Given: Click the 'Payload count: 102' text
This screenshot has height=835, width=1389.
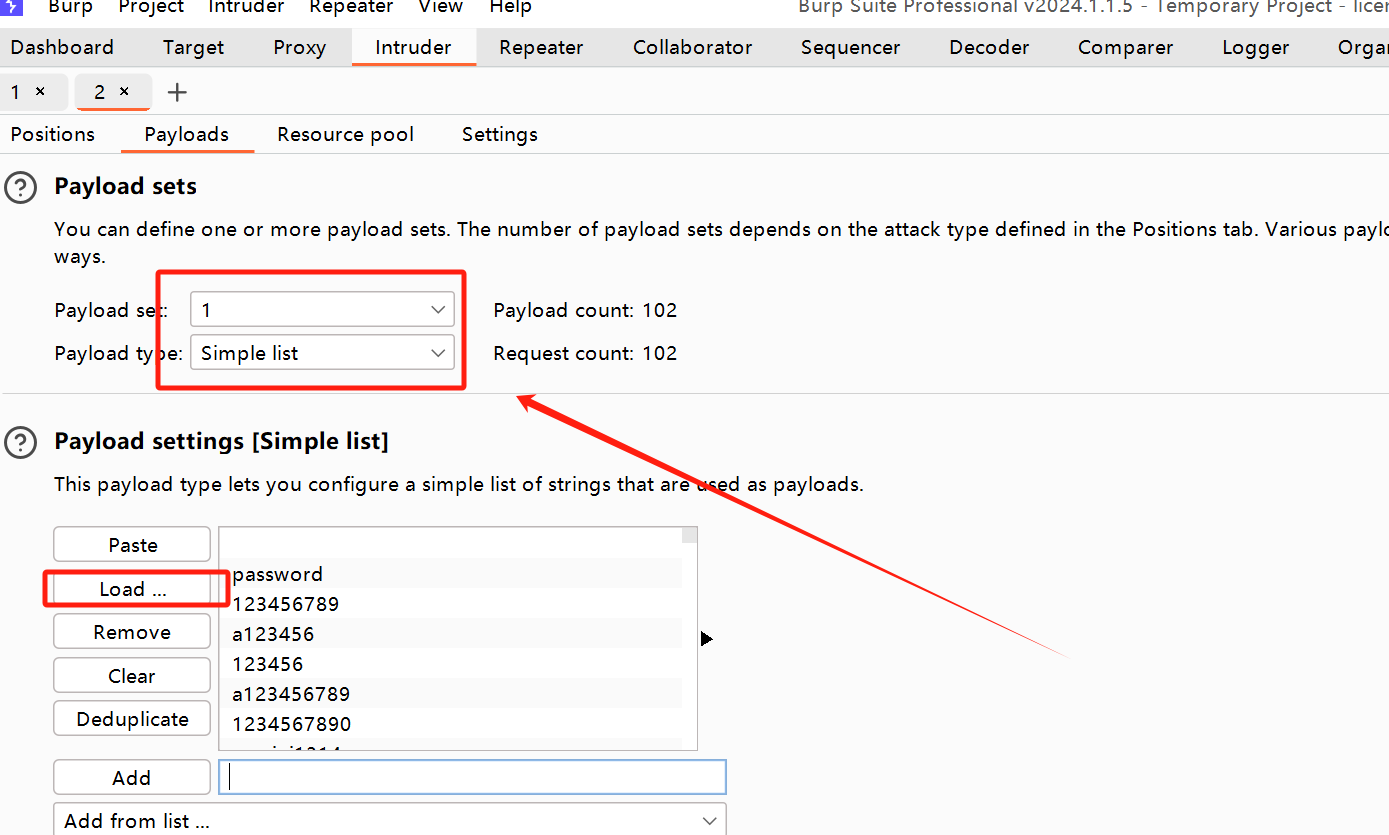Looking at the screenshot, I should 585,310.
